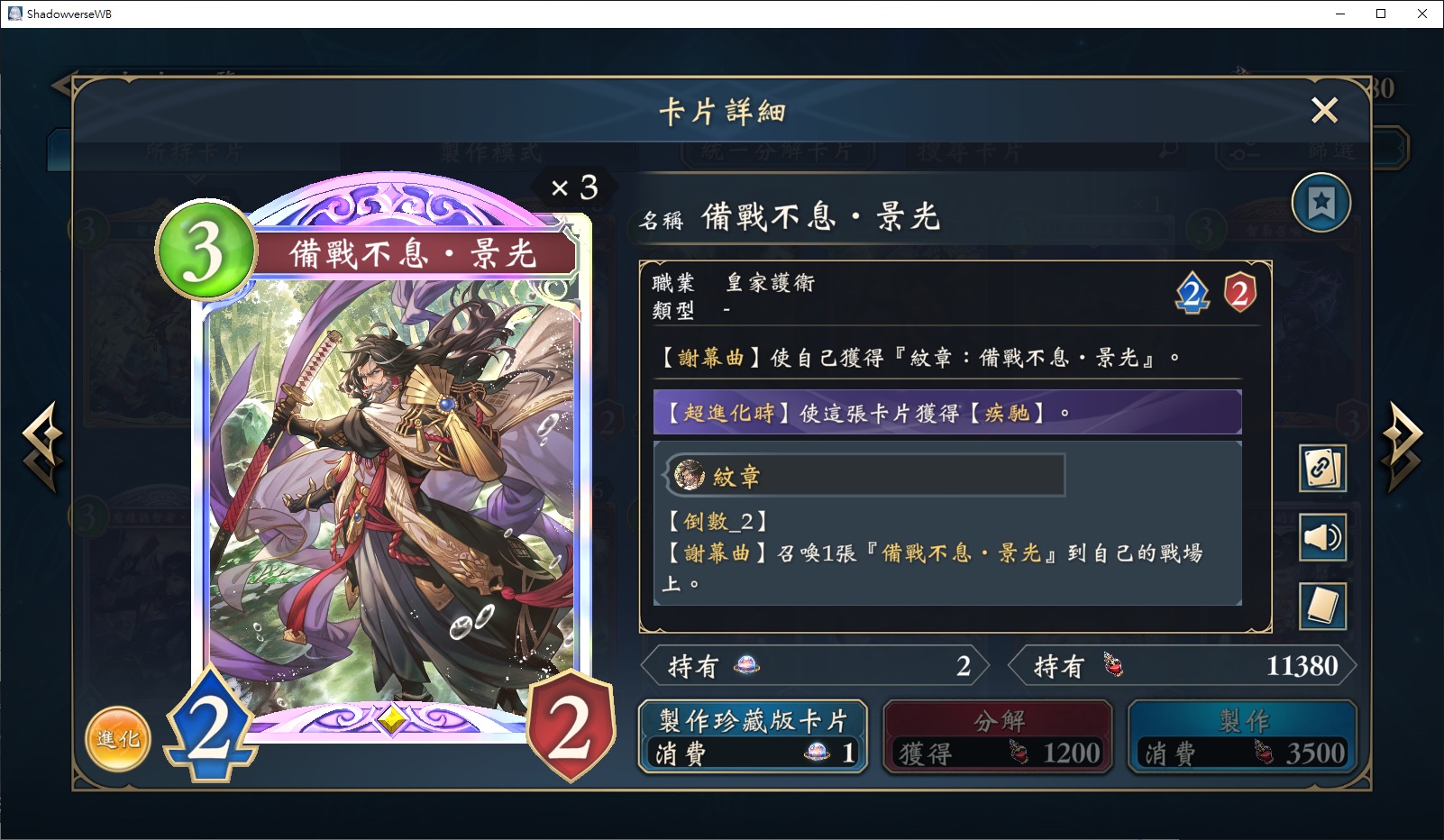Toggle the orange 進化 evolve button

[118, 738]
